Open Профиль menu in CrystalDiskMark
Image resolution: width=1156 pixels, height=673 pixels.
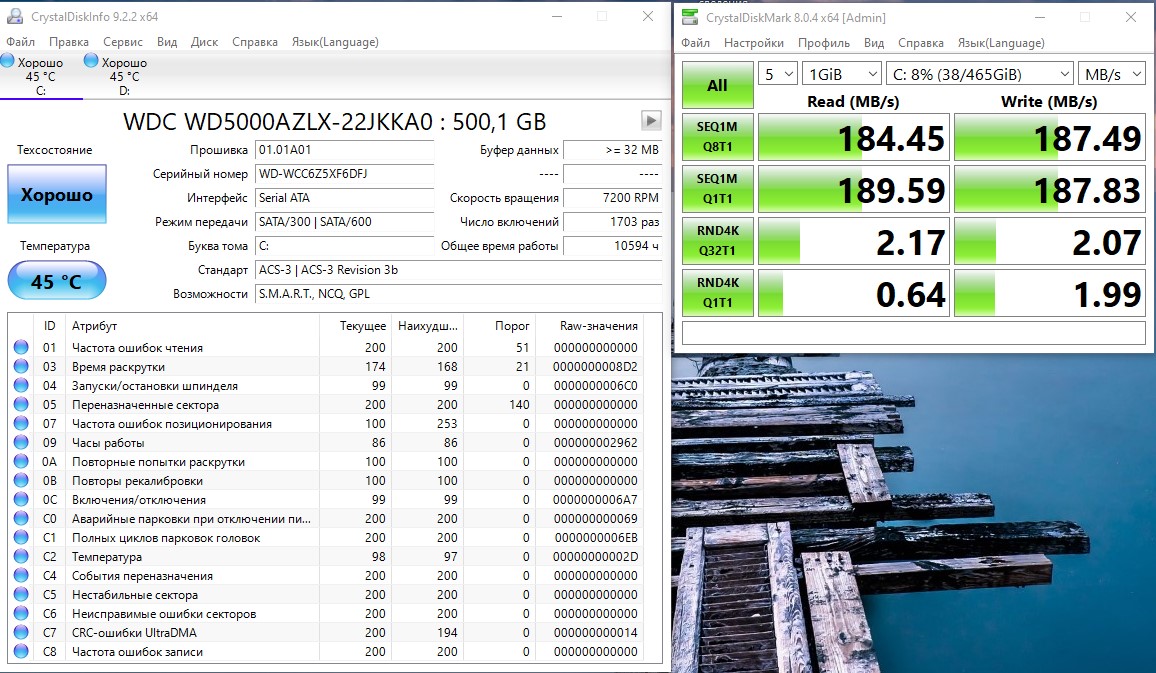[x=824, y=43]
